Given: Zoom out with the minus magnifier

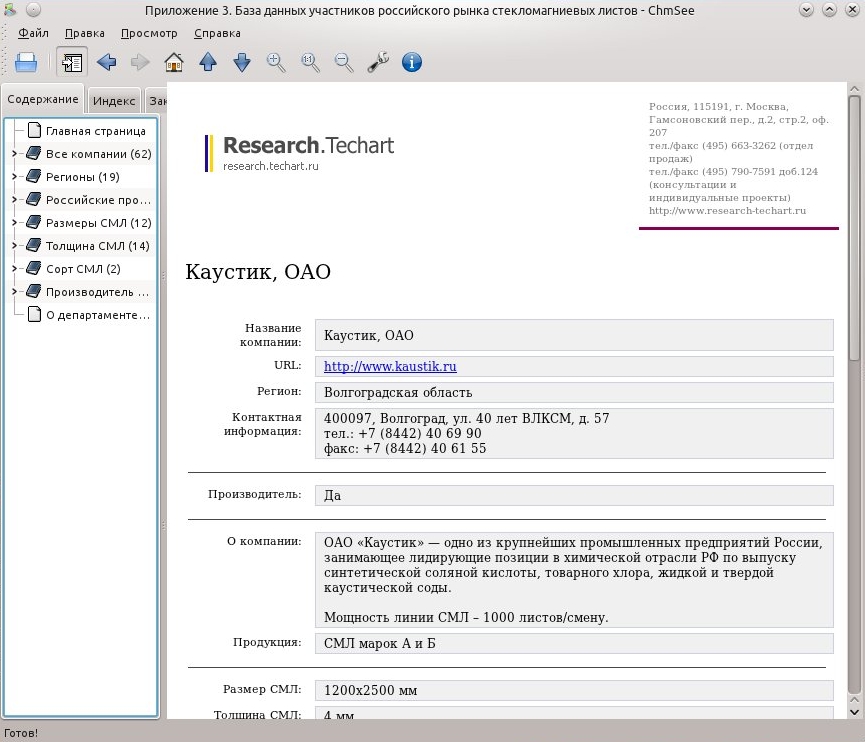Looking at the screenshot, I should click(x=344, y=62).
